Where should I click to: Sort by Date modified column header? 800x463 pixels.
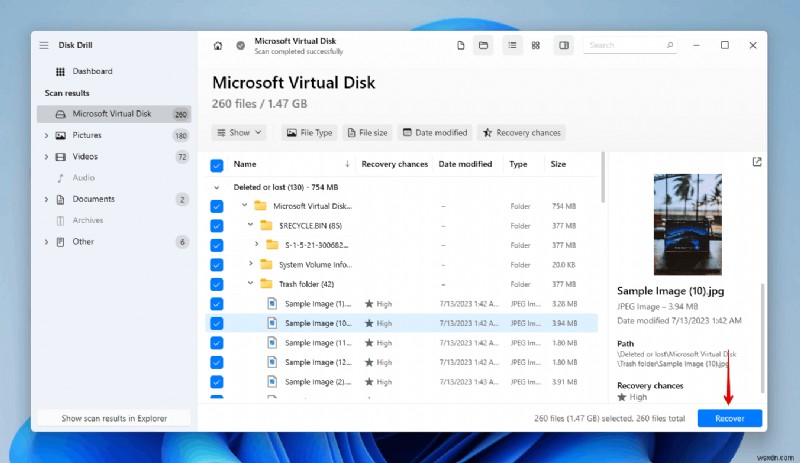tap(465, 164)
